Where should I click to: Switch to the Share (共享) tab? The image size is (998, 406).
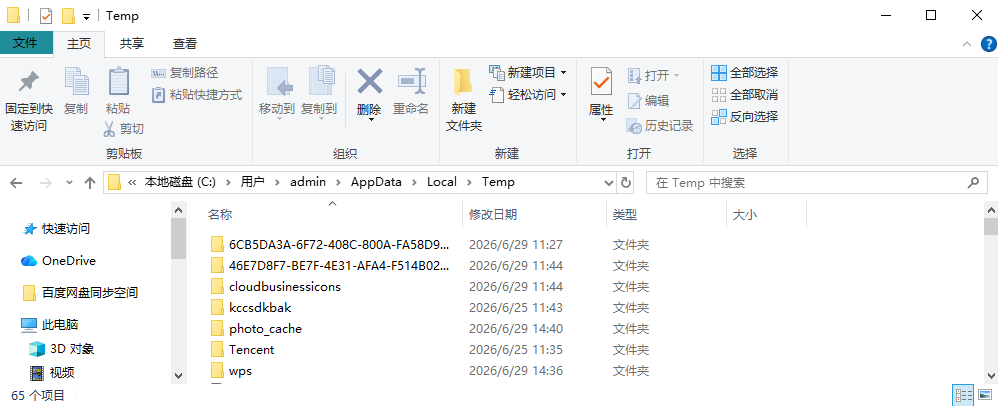point(132,43)
